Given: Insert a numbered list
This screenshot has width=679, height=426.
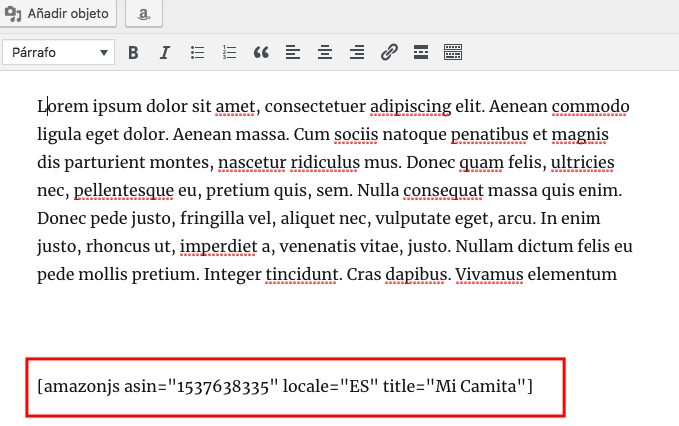Looking at the screenshot, I should coord(229,53).
